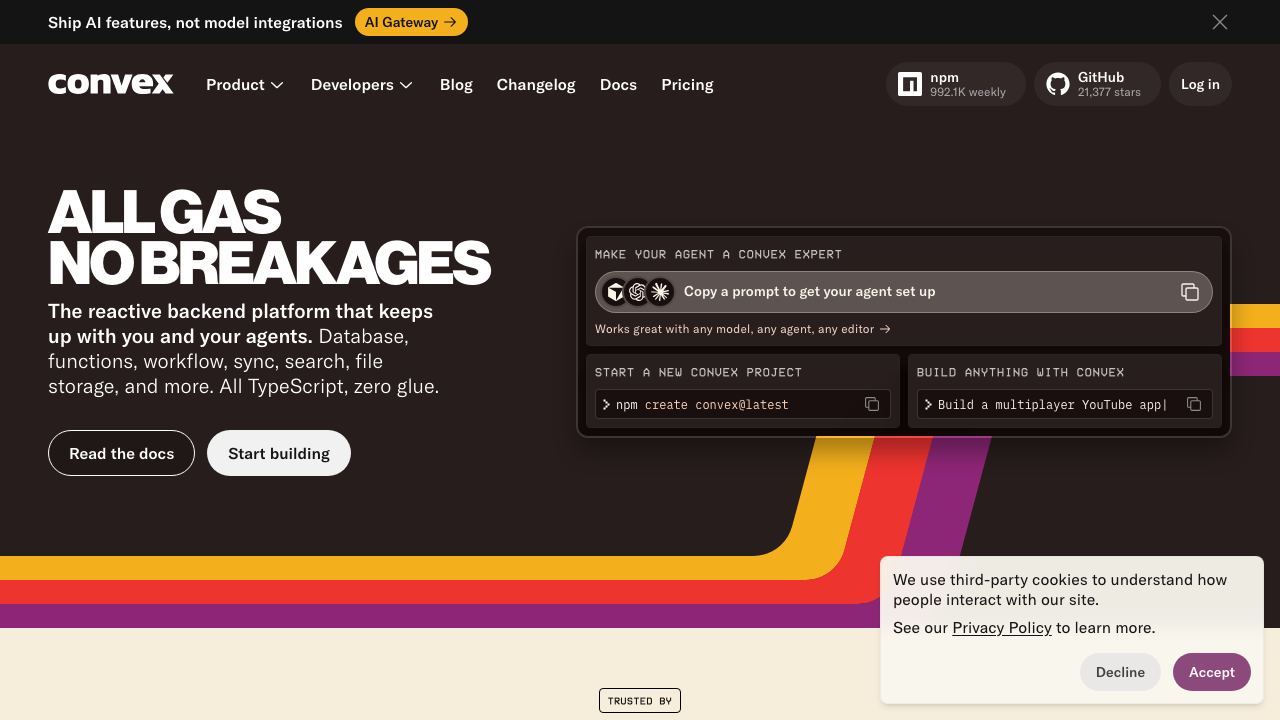Click 'BUILD ANYTHING WITH CONVEX' heading
The width and height of the screenshot is (1280, 720).
tap(1020, 372)
